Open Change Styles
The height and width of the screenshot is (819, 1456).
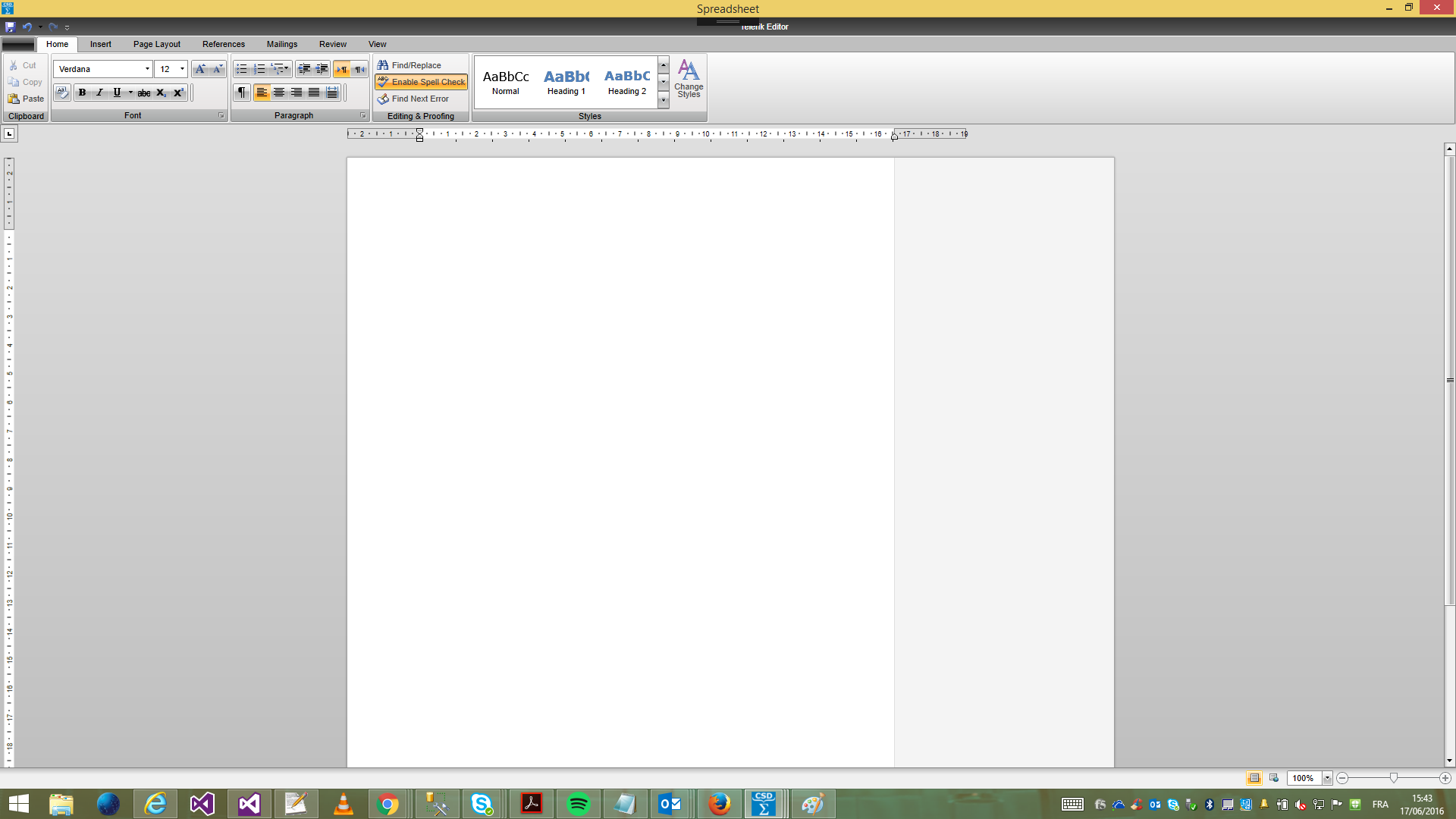pyautogui.click(x=689, y=79)
